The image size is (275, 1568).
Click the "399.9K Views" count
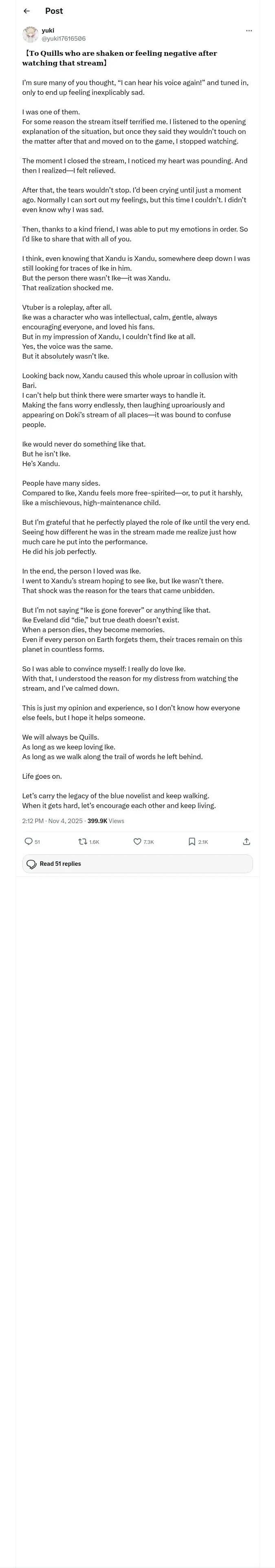point(106,821)
